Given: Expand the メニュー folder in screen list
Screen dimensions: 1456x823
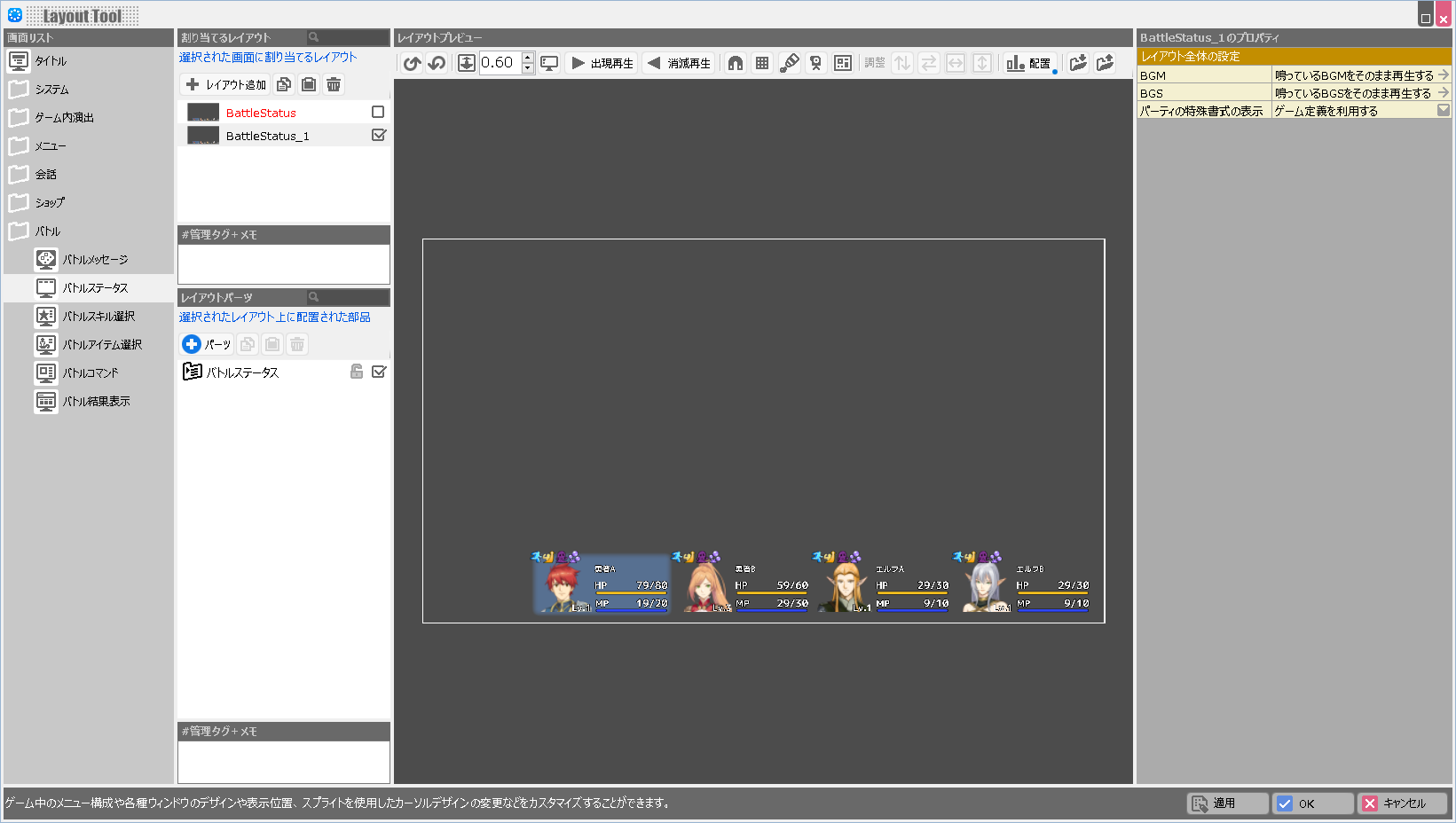Looking at the screenshot, I should pos(50,146).
